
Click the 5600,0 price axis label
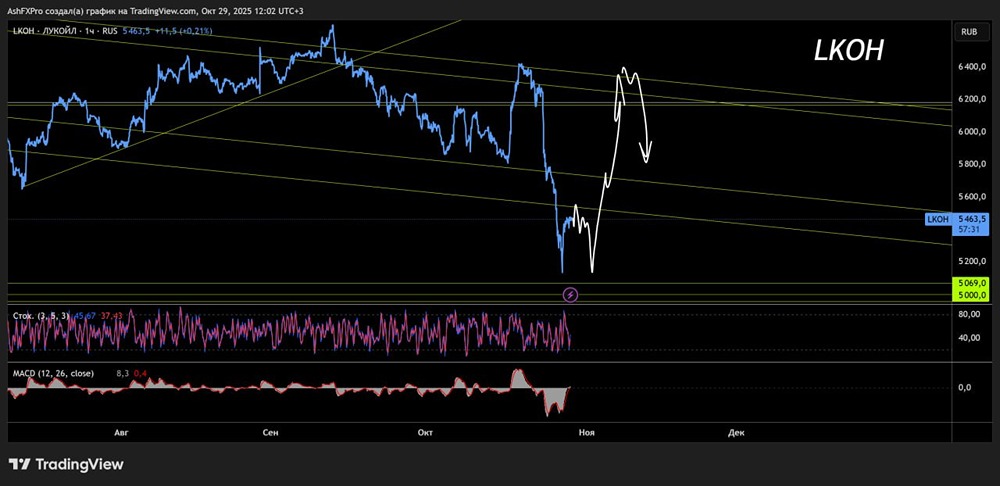tap(970, 196)
